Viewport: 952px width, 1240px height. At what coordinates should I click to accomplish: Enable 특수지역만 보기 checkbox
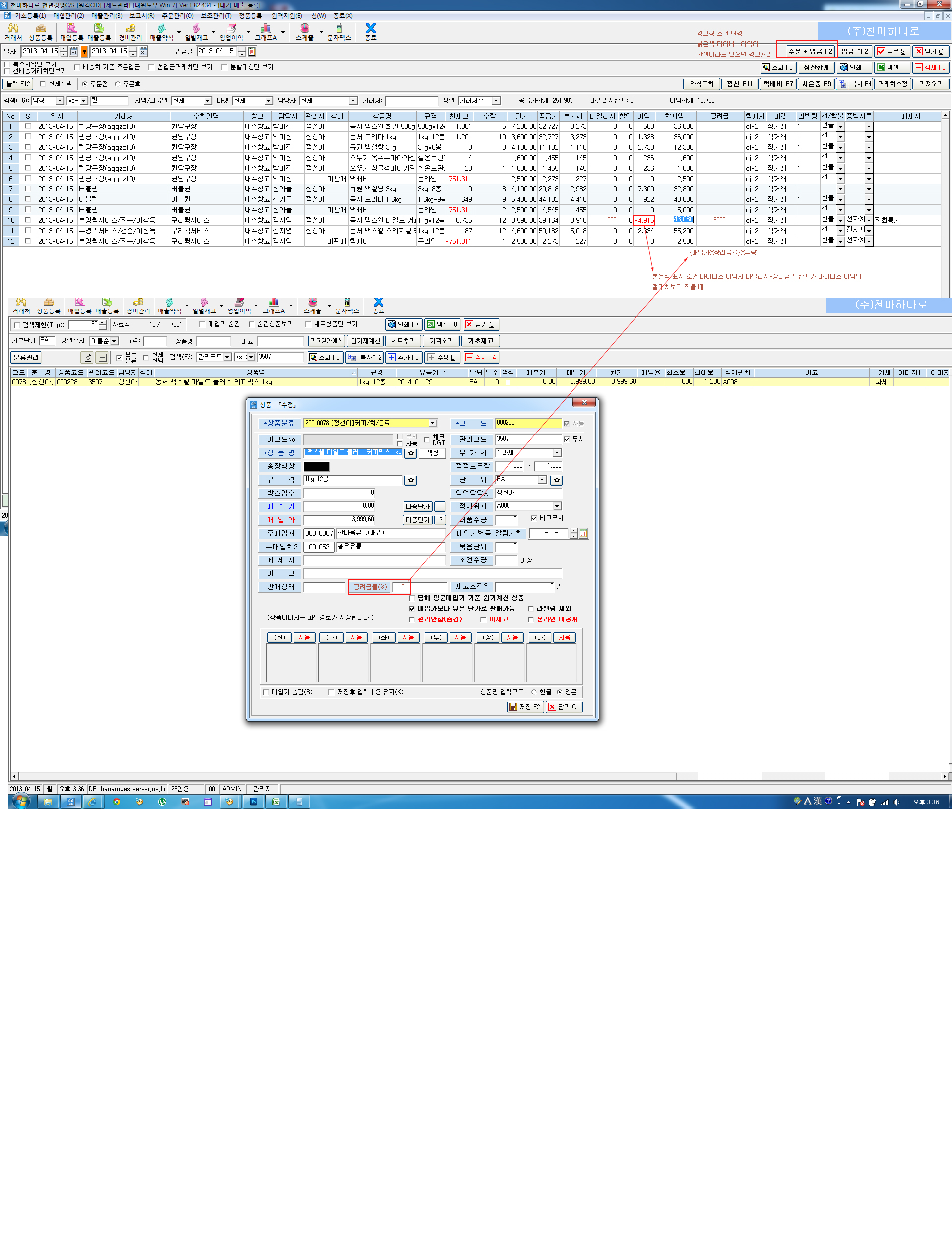[x=7, y=64]
